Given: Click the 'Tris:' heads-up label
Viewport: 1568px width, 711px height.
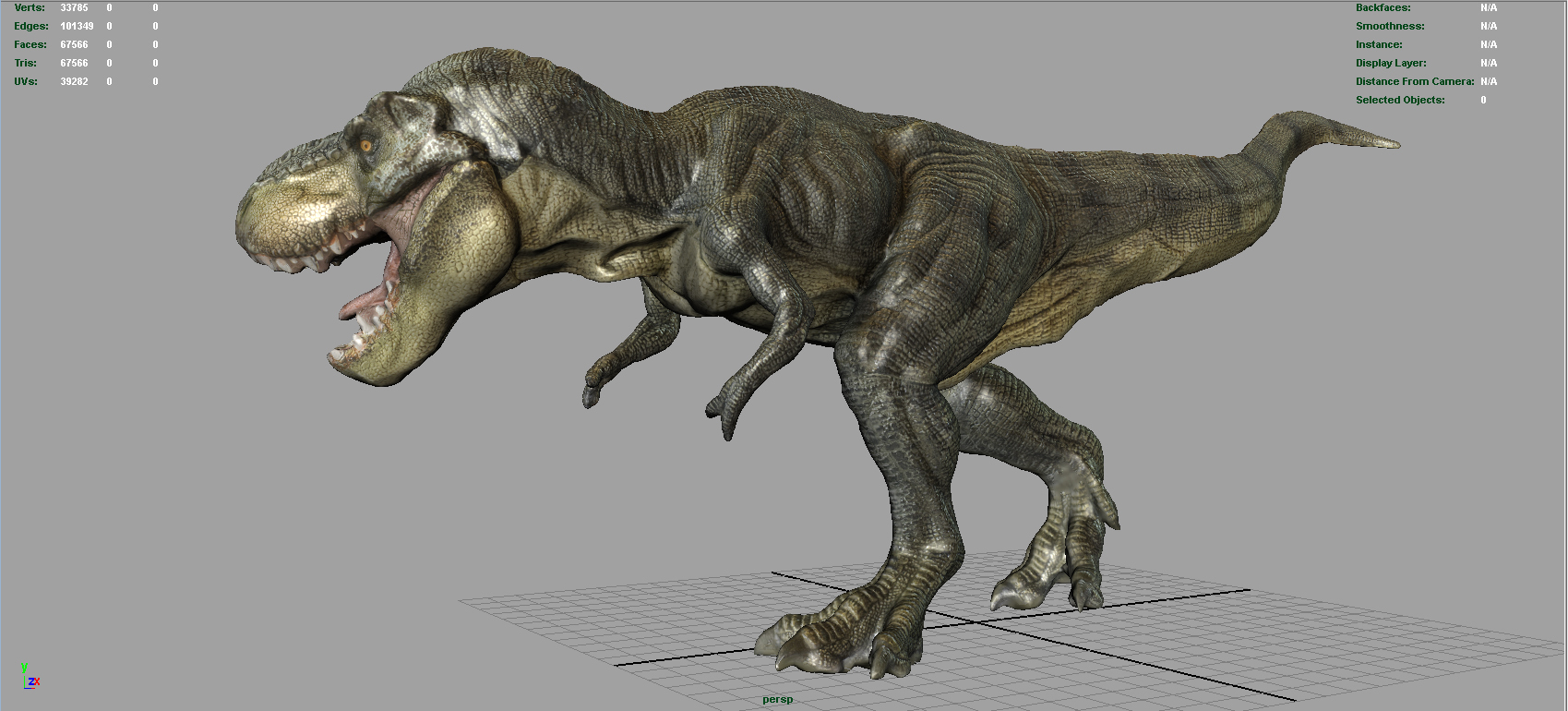Looking at the screenshot, I should (26, 63).
